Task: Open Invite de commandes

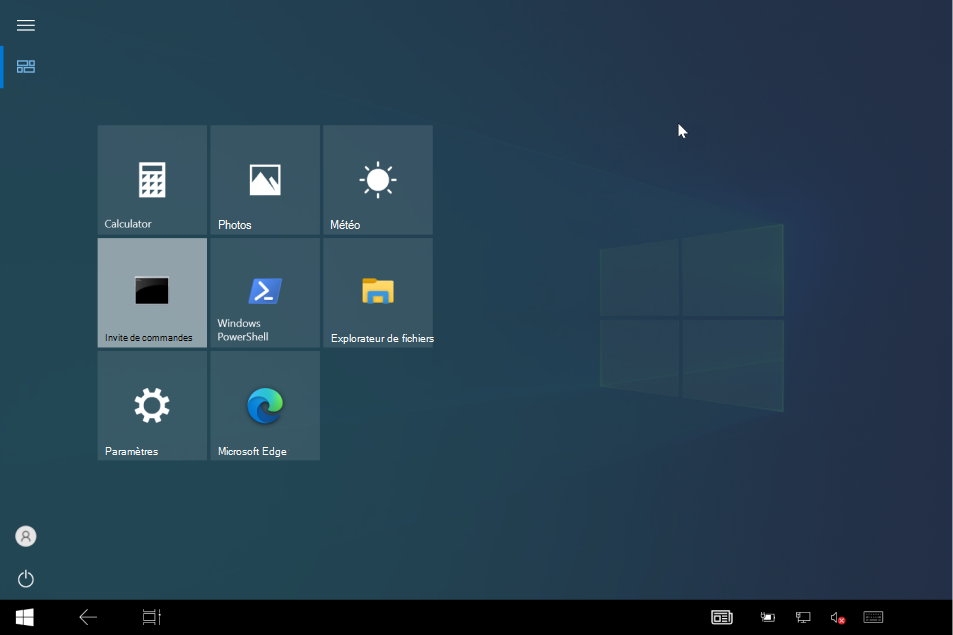Action: tap(151, 292)
